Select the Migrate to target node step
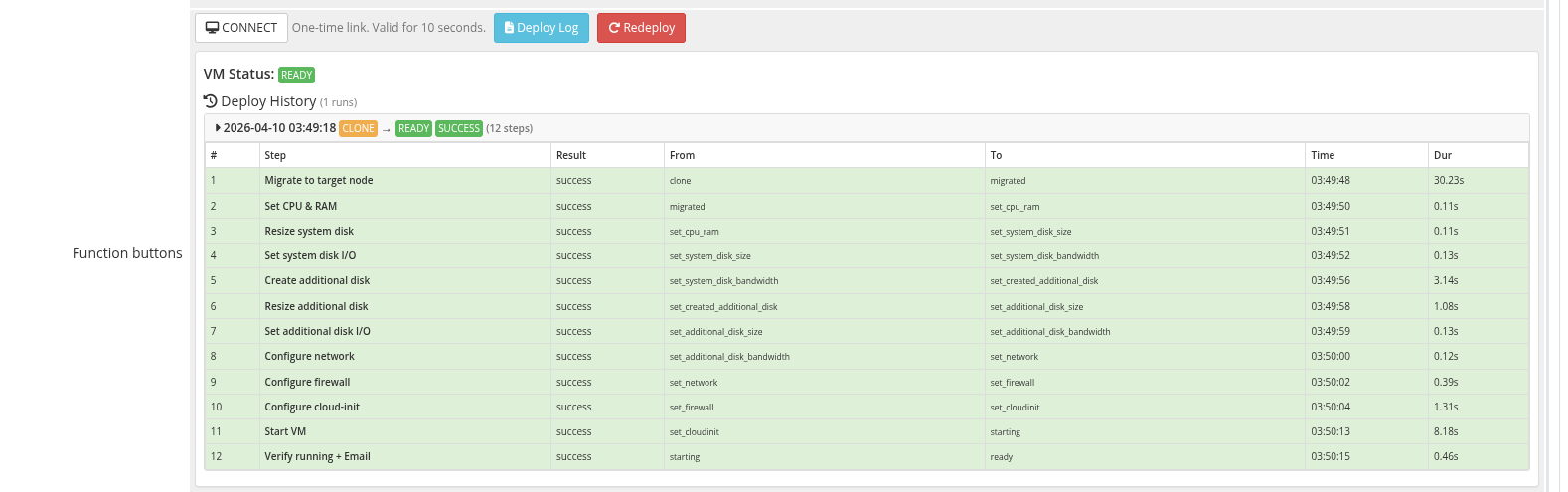 319,181
